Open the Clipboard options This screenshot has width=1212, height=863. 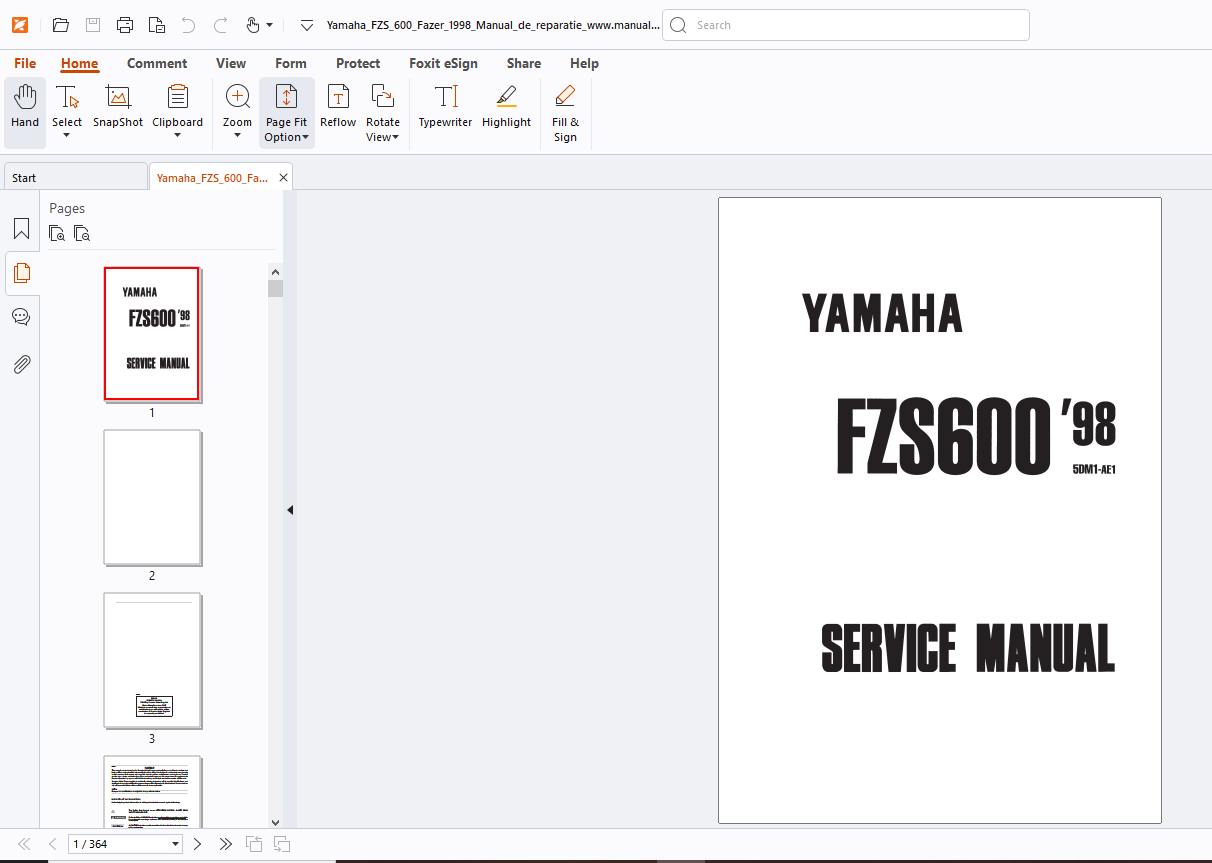pyautogui.click(x=177, y=111)
